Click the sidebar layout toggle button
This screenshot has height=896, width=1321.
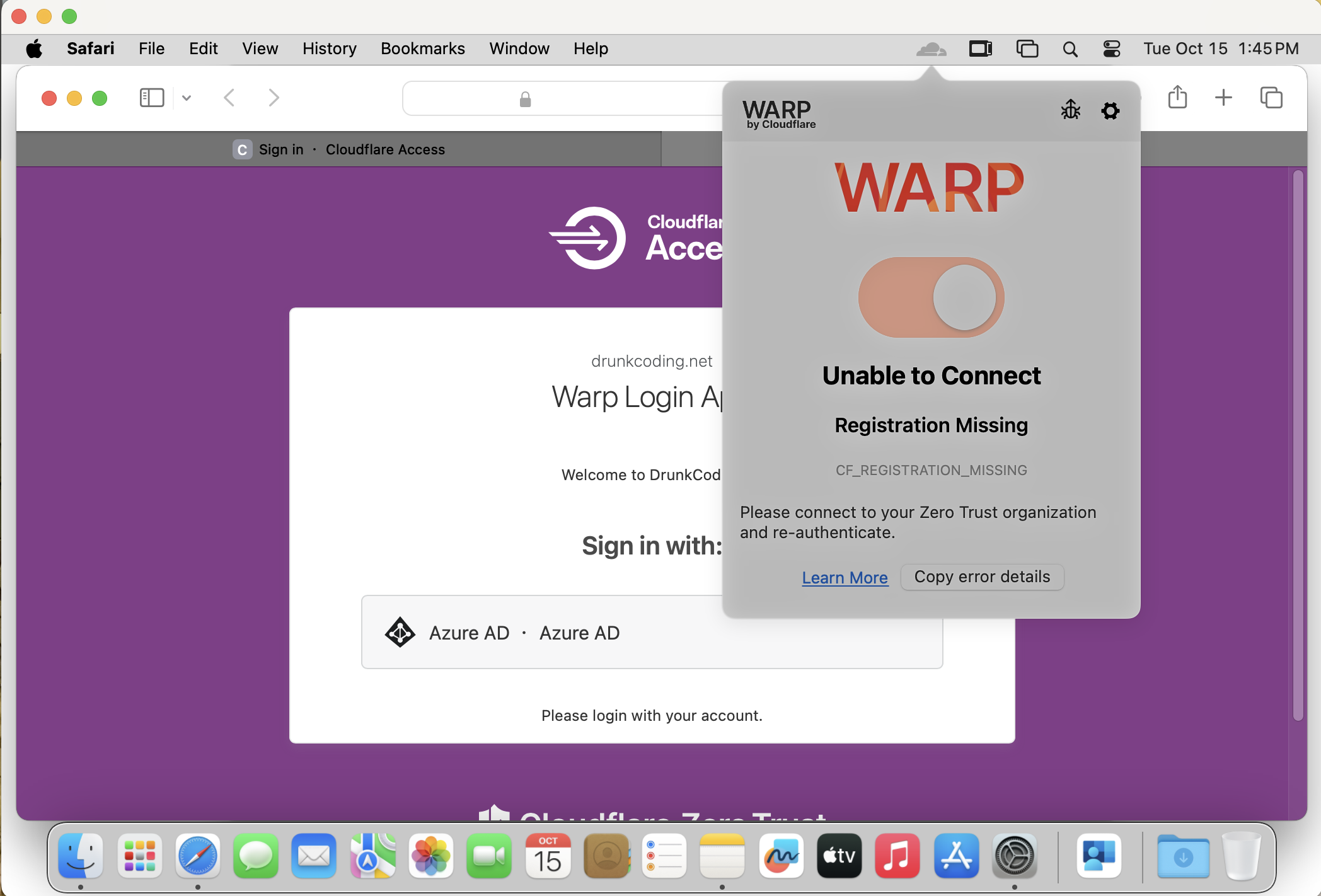click(152, 97)
